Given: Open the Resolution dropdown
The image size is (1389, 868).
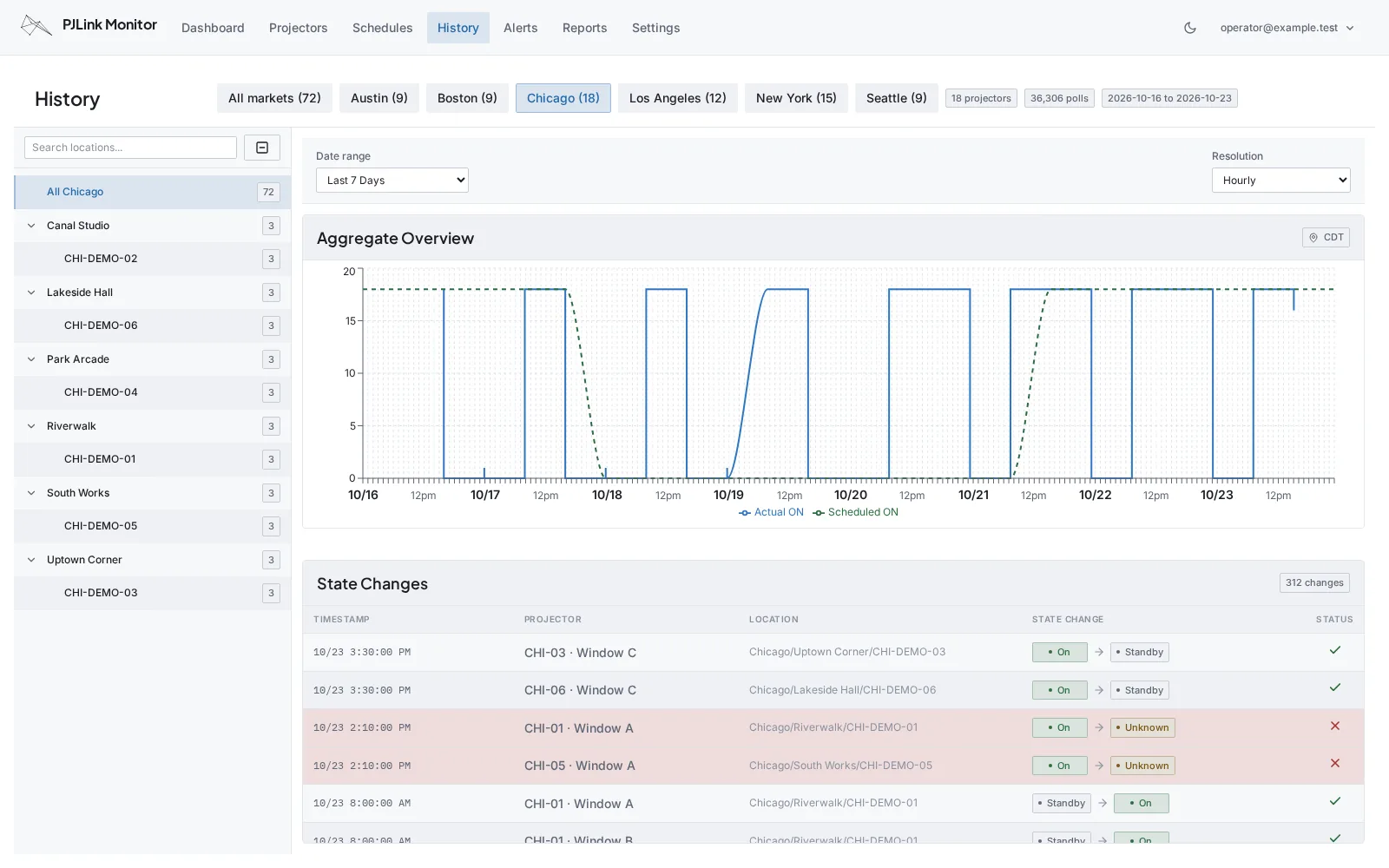Looking at the screenshot, I should click(1281, 181).
